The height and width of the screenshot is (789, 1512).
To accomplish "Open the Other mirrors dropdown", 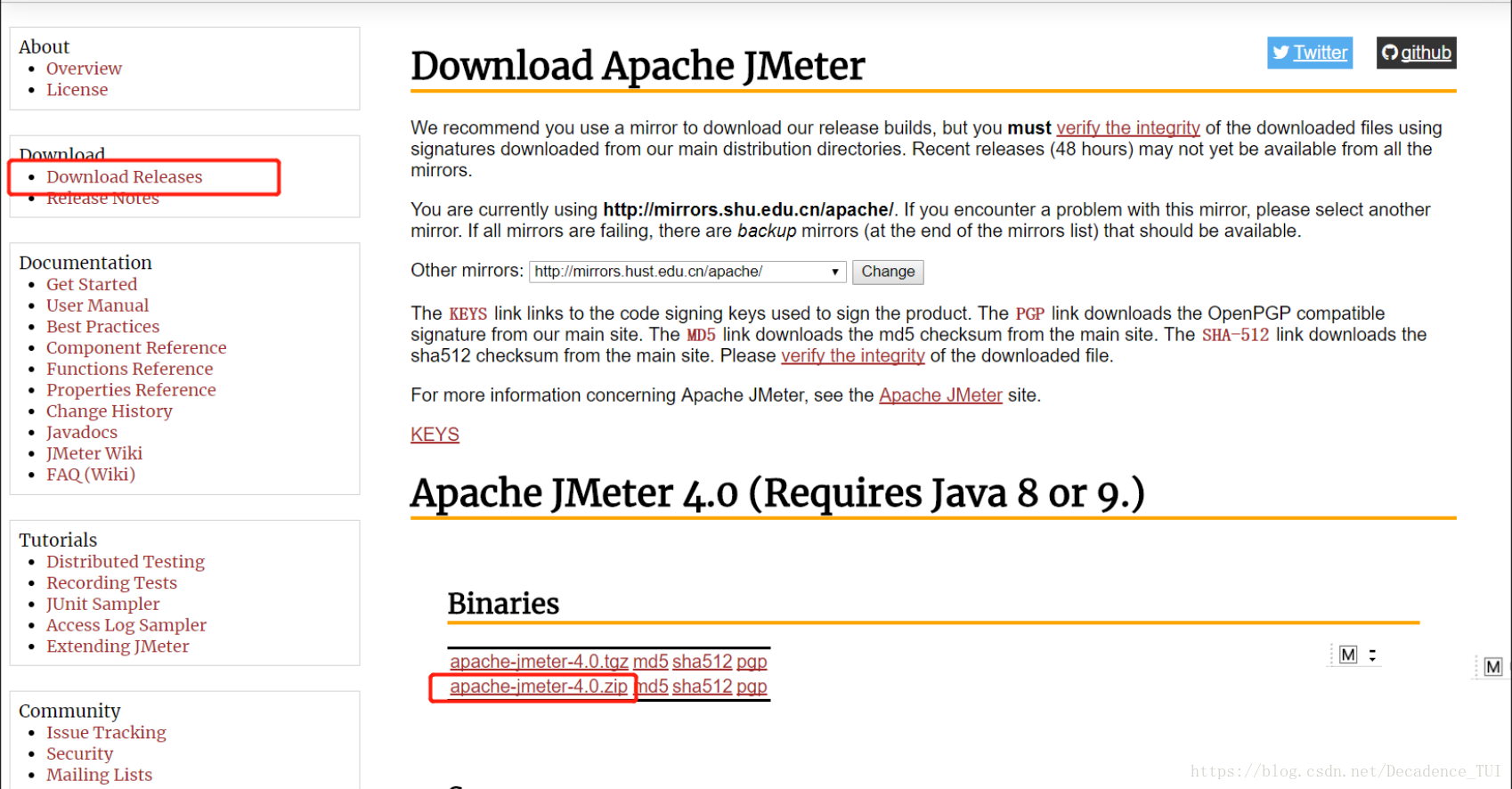I will tap(687, 272).
